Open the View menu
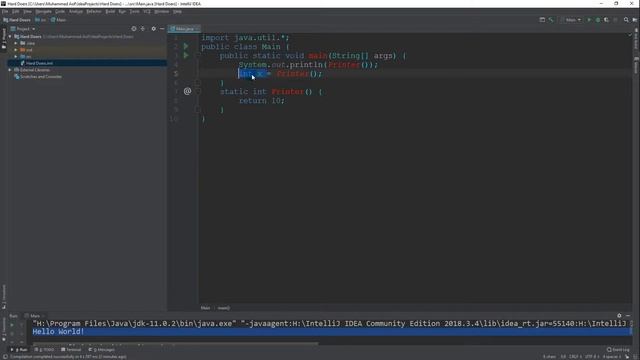 pyautogui.click(x=27, y=11)
